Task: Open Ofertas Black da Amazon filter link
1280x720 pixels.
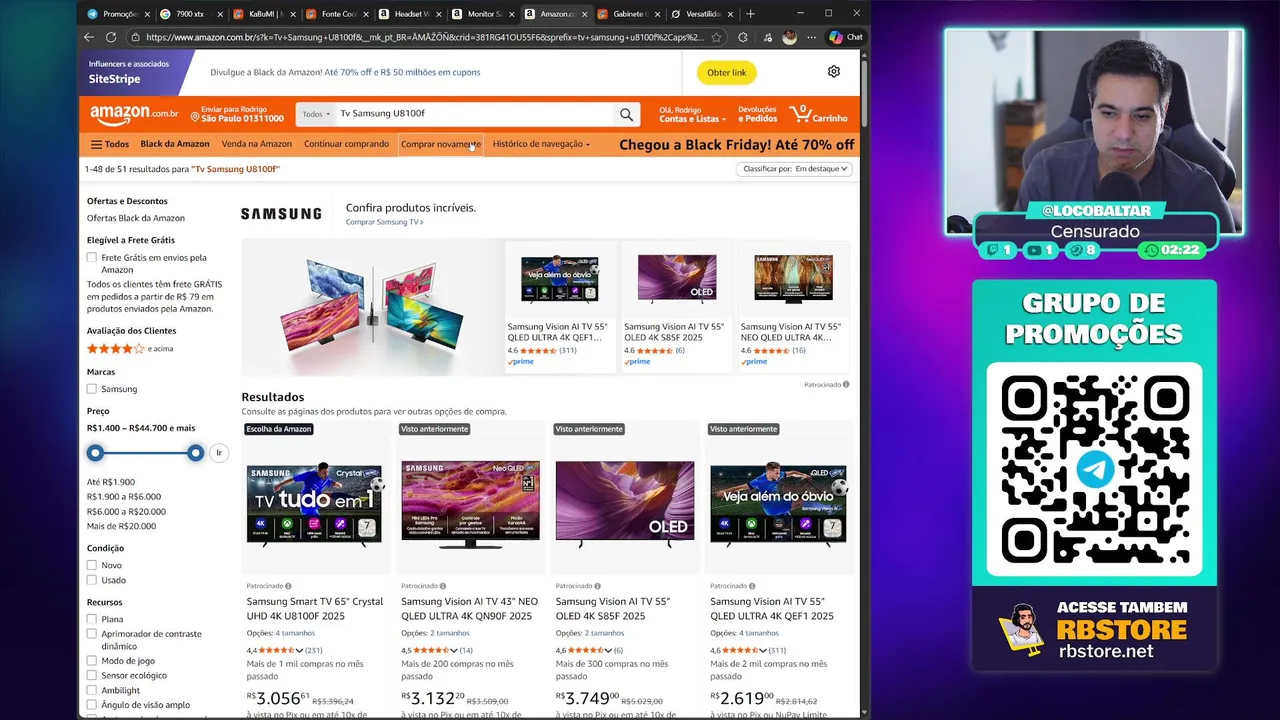Action: [136, 218]
